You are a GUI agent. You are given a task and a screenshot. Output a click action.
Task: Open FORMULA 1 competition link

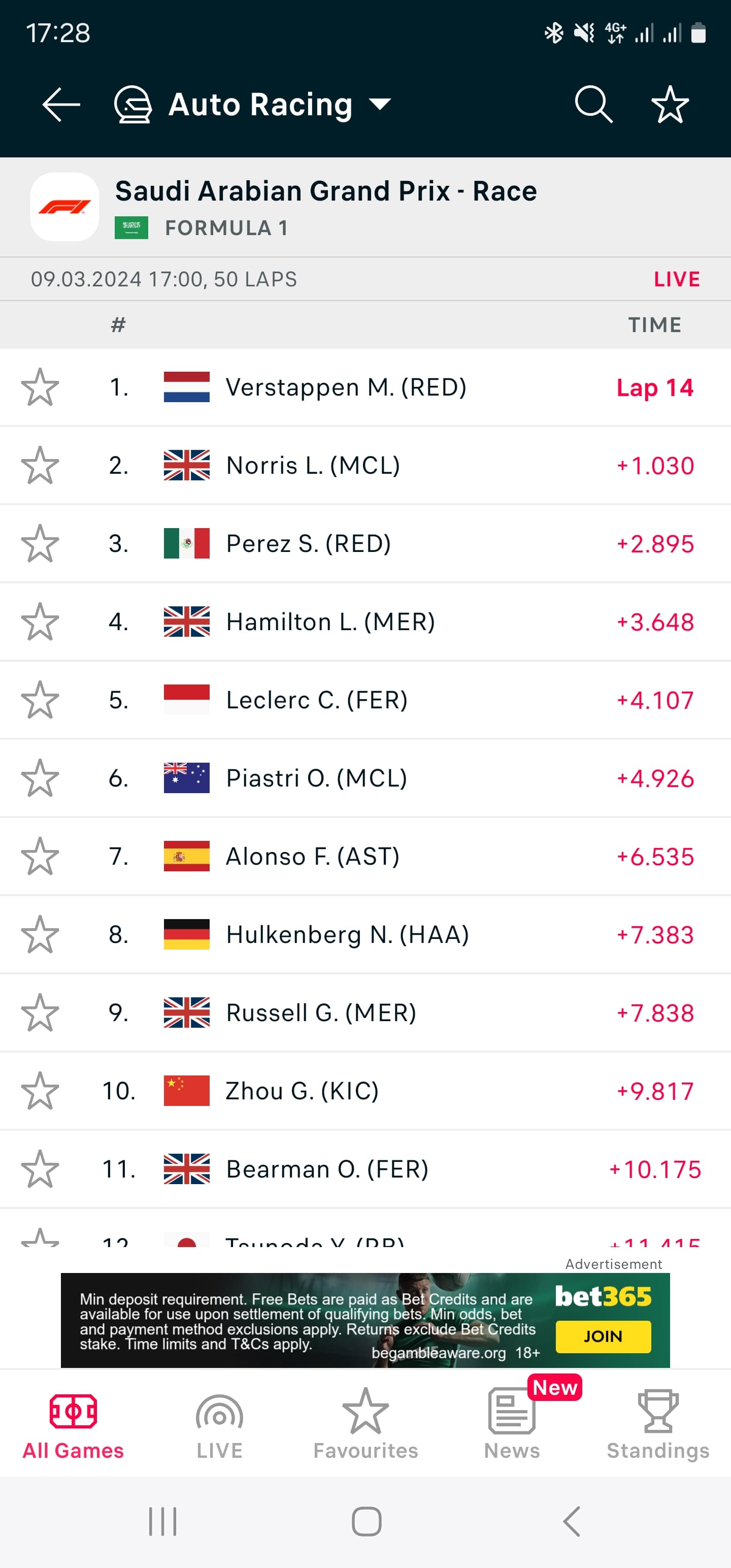tap(226, 228)
